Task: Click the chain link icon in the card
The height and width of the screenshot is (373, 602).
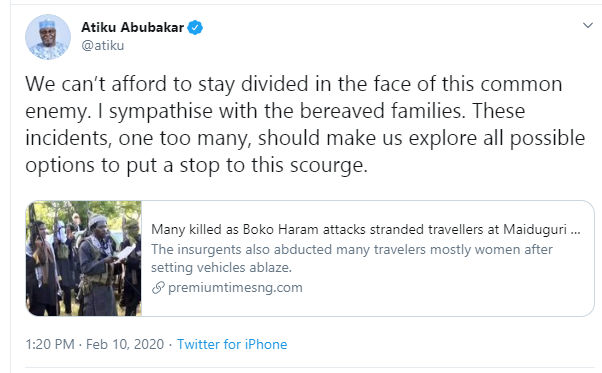Action: 158,287
